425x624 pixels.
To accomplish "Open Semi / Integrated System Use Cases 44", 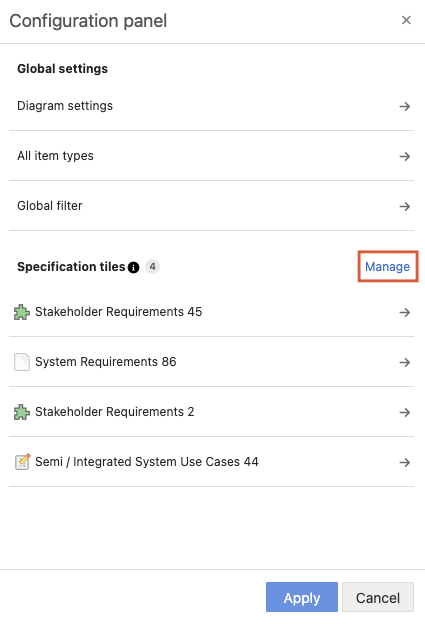I will 211,462.
